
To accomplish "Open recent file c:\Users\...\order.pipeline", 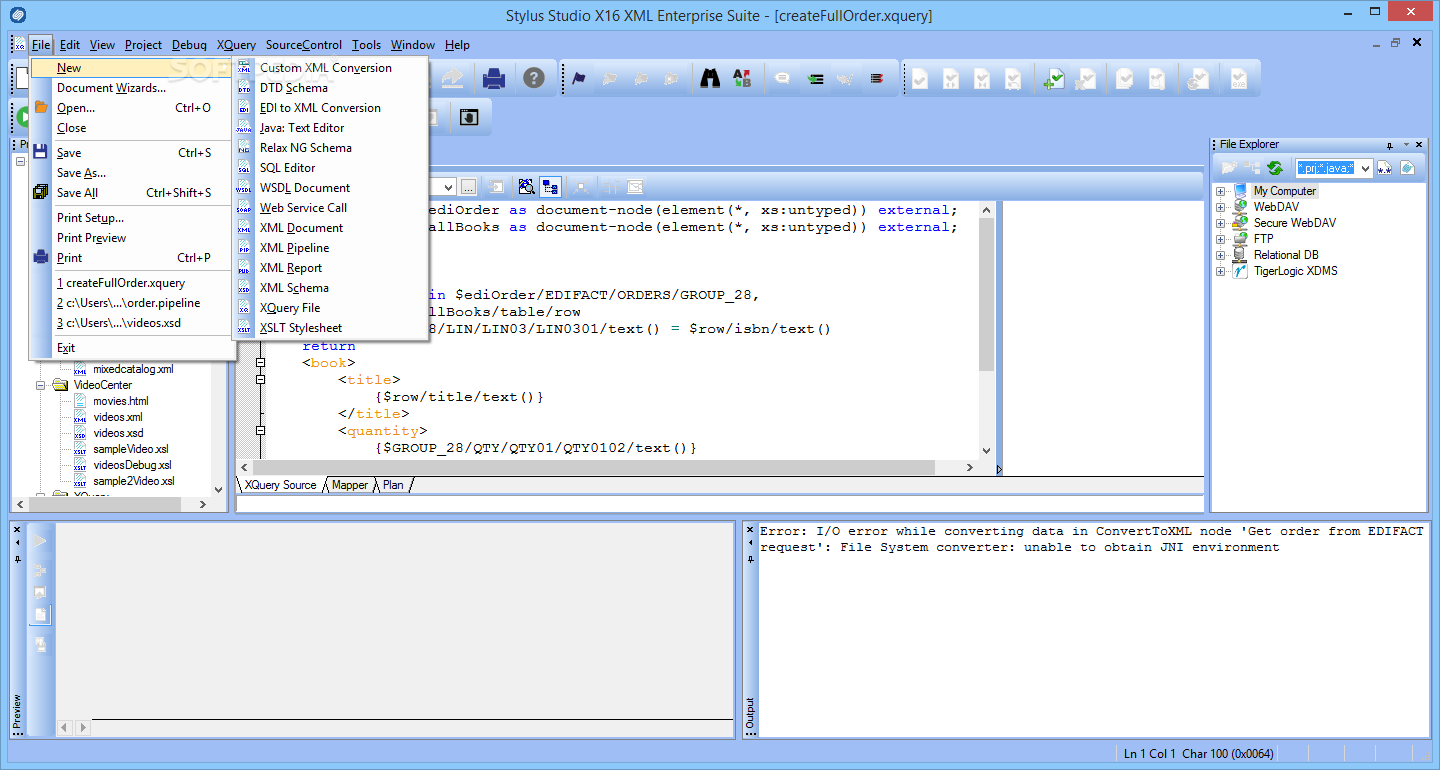I will tap(128, 303).
